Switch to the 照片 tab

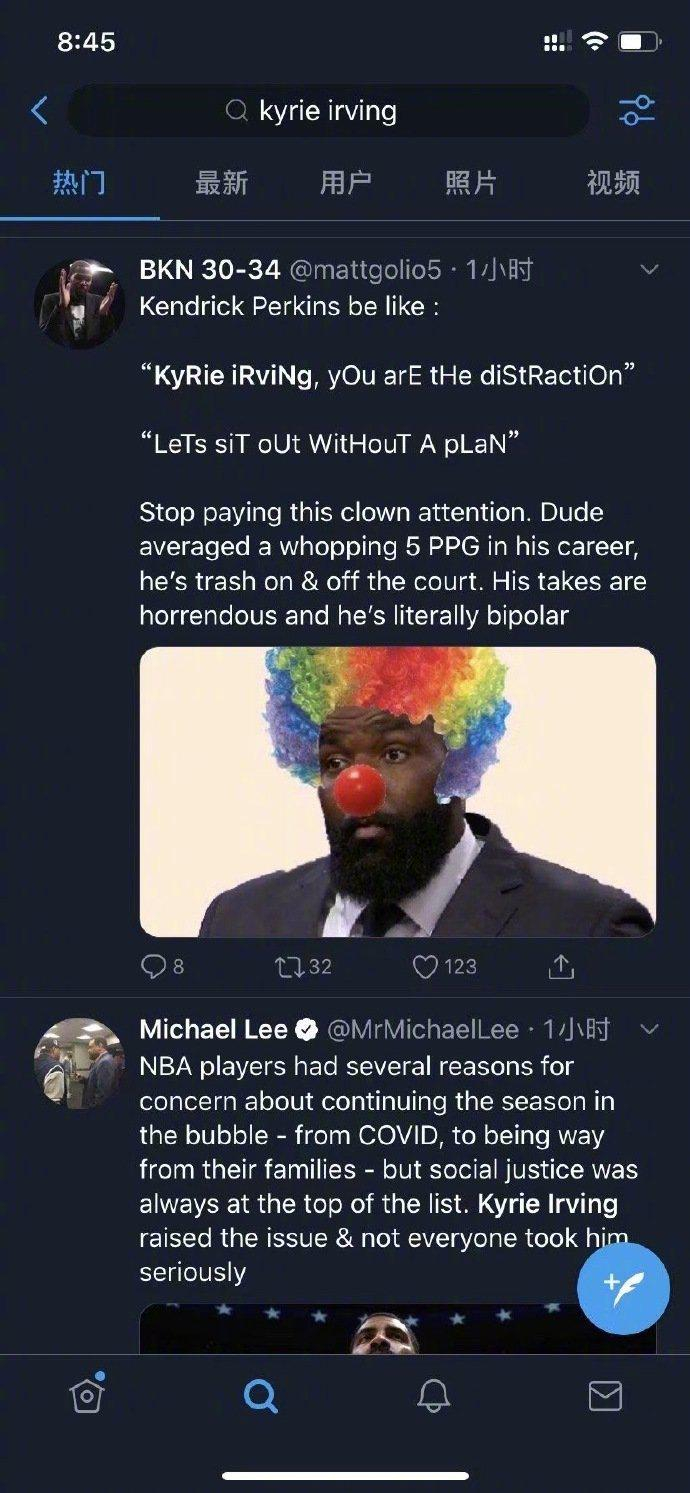pos(470,183)
